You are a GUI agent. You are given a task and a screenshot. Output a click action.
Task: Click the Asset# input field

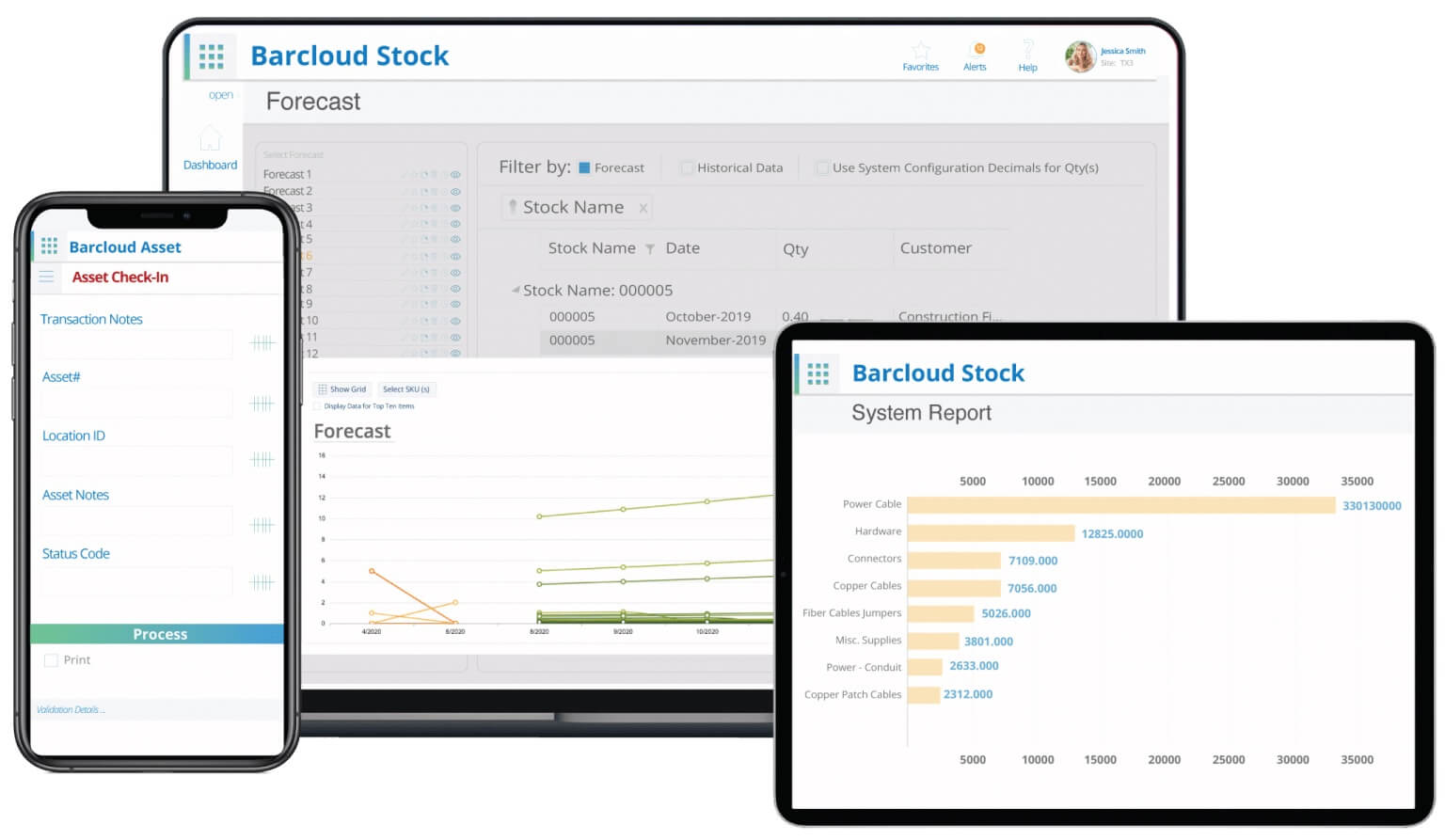(x=136, y=404)
